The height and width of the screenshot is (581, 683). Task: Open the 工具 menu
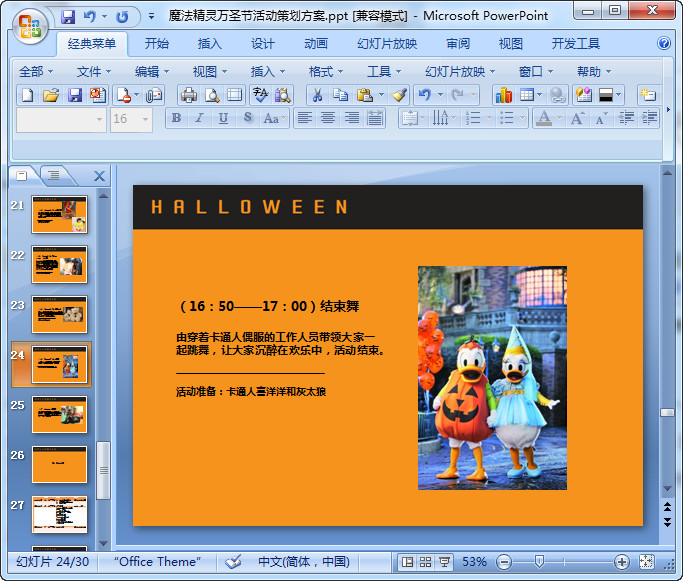pos(383,71)
